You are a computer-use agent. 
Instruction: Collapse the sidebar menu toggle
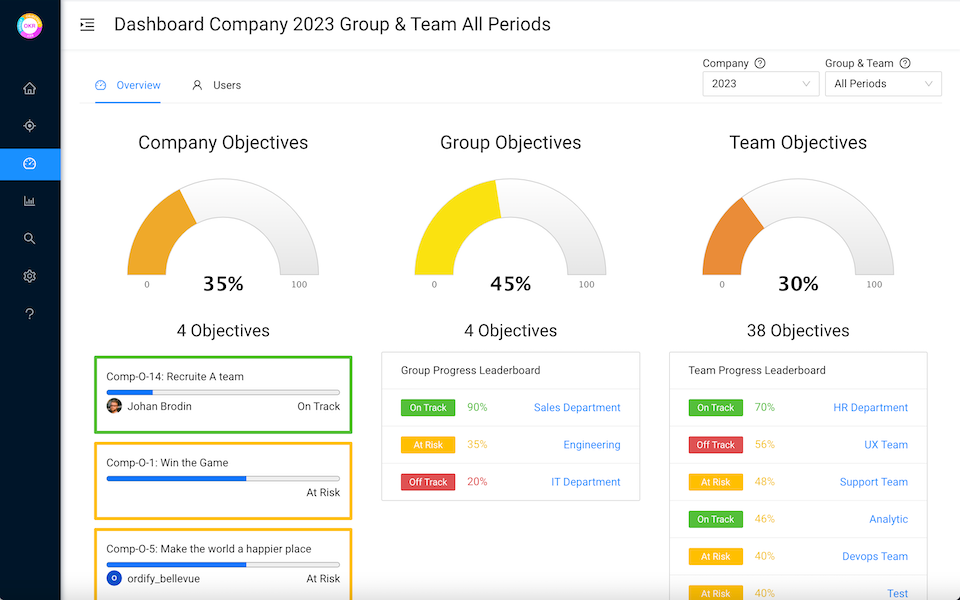point(88,25)
